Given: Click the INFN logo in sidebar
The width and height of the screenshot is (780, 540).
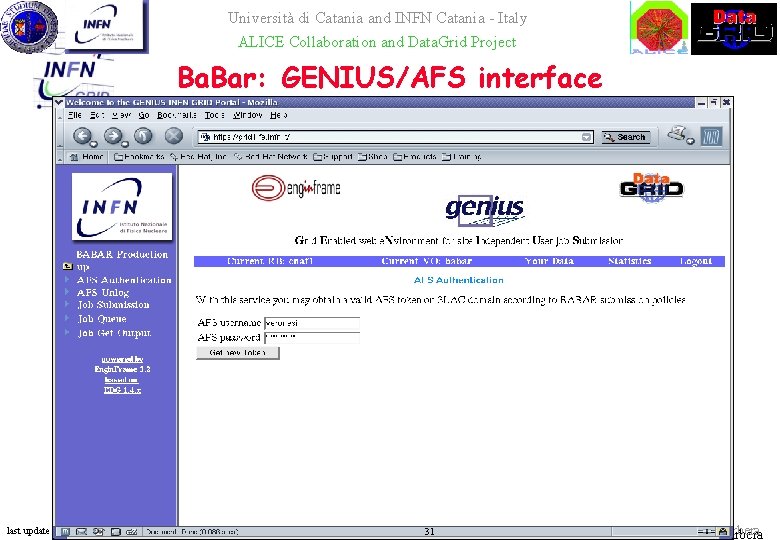Looking at the screenshot, I should (122, 206).
